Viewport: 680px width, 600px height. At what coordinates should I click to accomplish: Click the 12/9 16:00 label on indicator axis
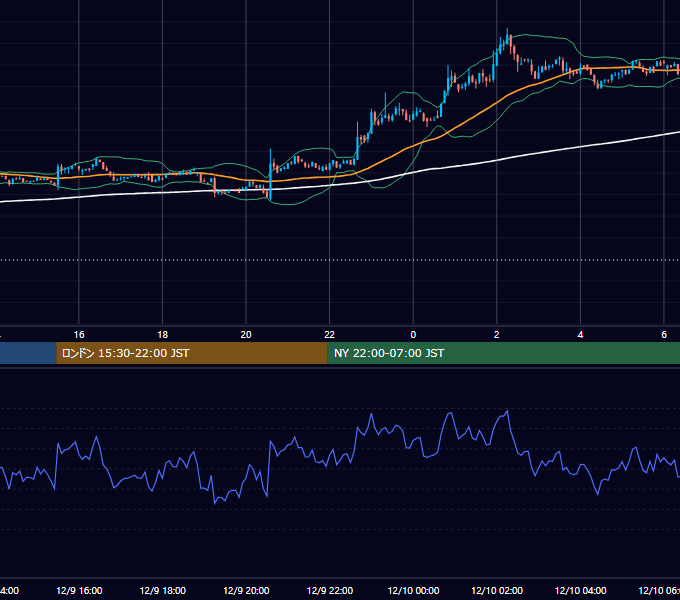point(79,591)
